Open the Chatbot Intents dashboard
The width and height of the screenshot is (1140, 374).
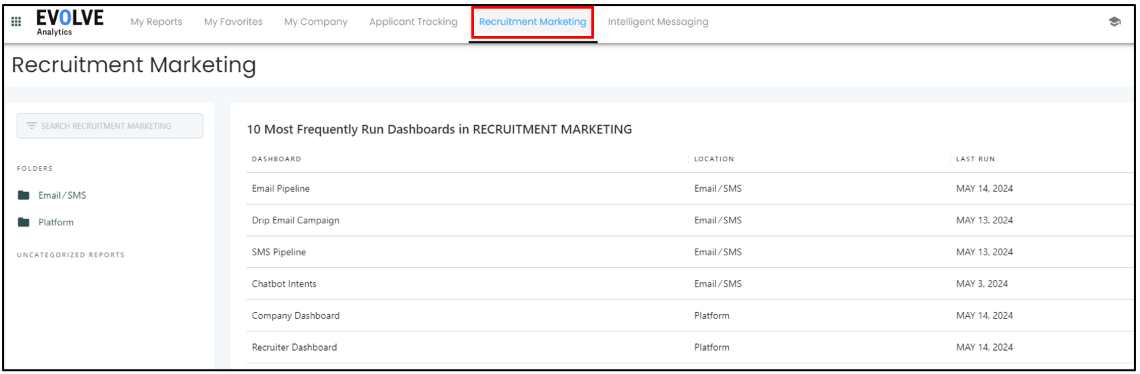(284, 284)
